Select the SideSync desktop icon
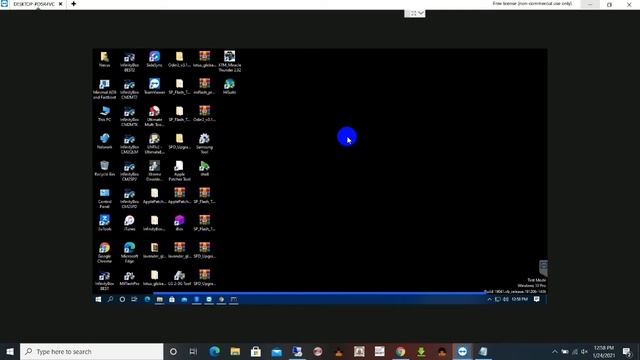 [x=154, y=59]
